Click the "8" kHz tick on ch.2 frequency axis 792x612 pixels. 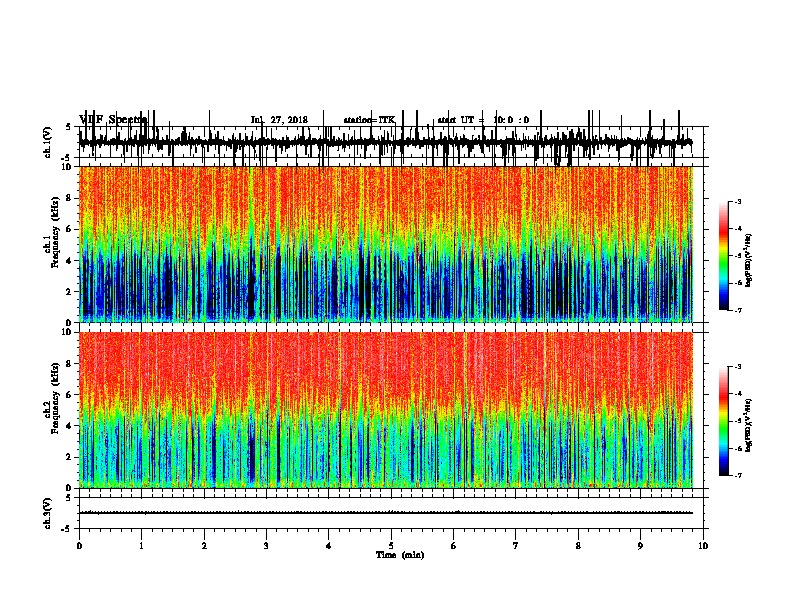(69, 364)
